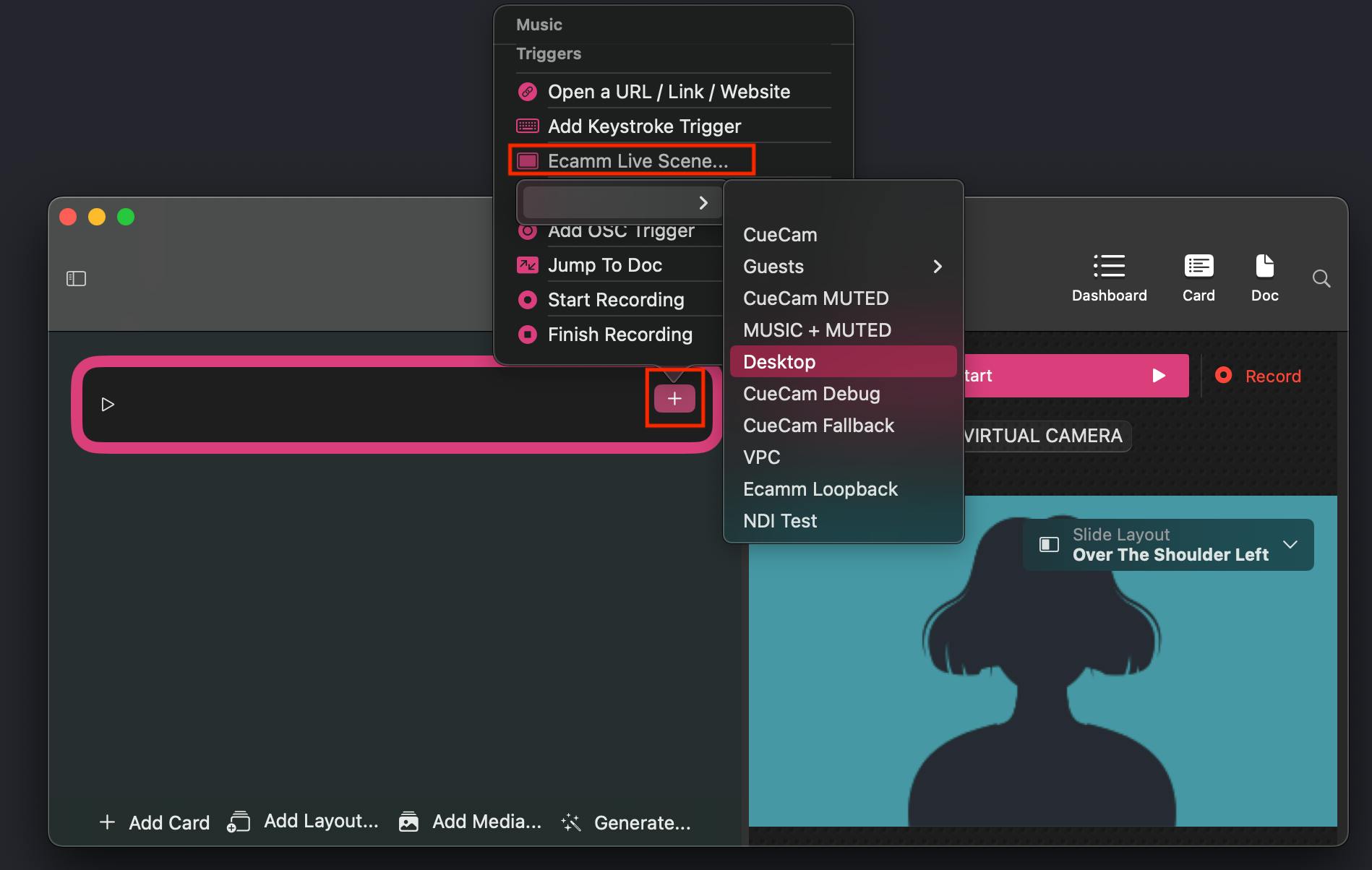Toggle the sidebar panel icon
Screen dimensions: 1372x870
click(76, 278)
